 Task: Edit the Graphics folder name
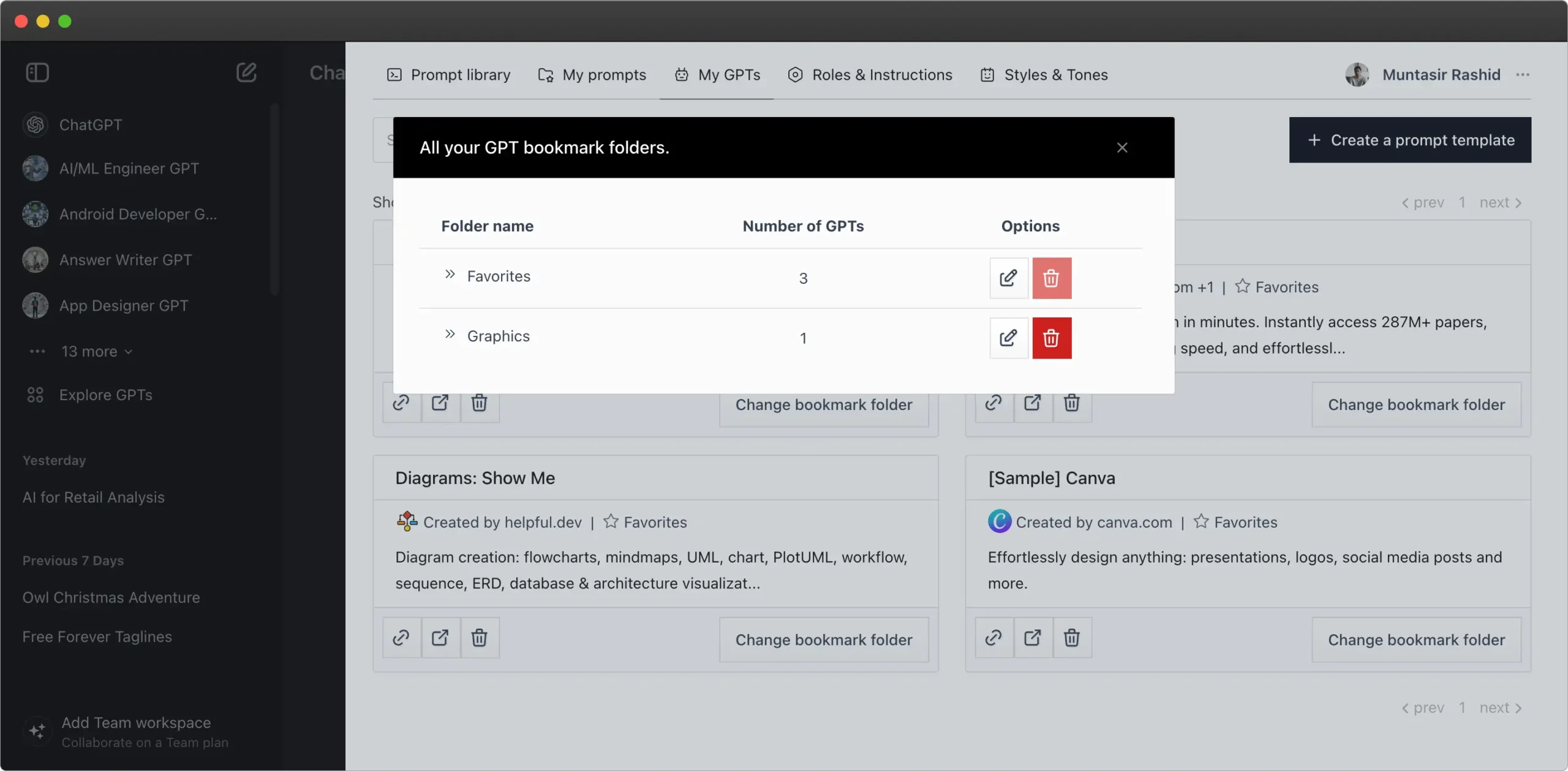click(1008, 338)
